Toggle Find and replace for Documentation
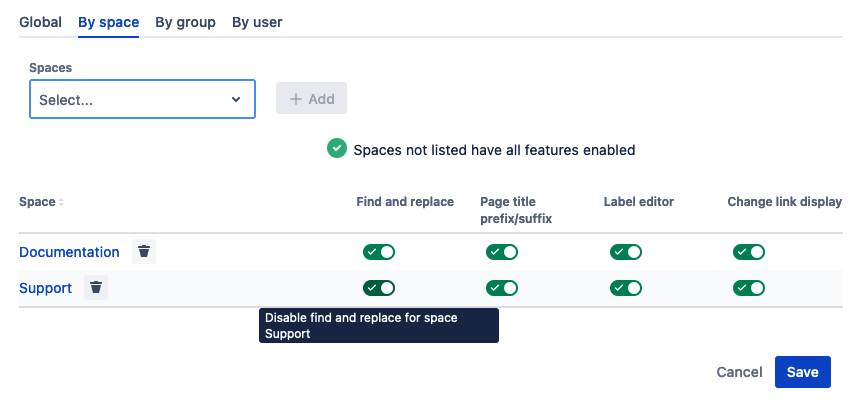The height and width of the screenshot is (407, 862). click(x=379, y=252)
